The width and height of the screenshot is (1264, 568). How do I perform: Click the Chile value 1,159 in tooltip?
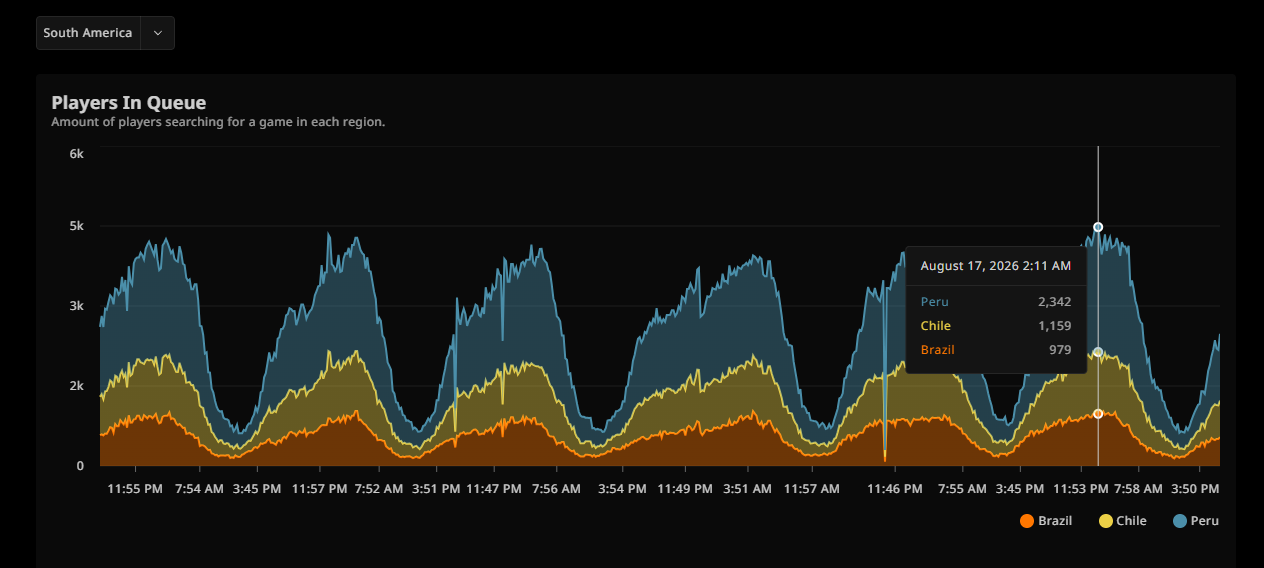click(x=1055, y=326)
